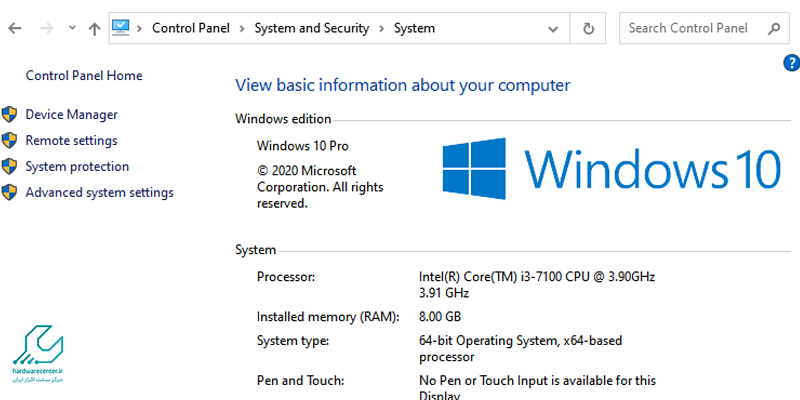Viewport: 800px width, 400px height.
Task: Click the Forward navigation arrow
Action: pyautogui.click(x=46, y=29)
